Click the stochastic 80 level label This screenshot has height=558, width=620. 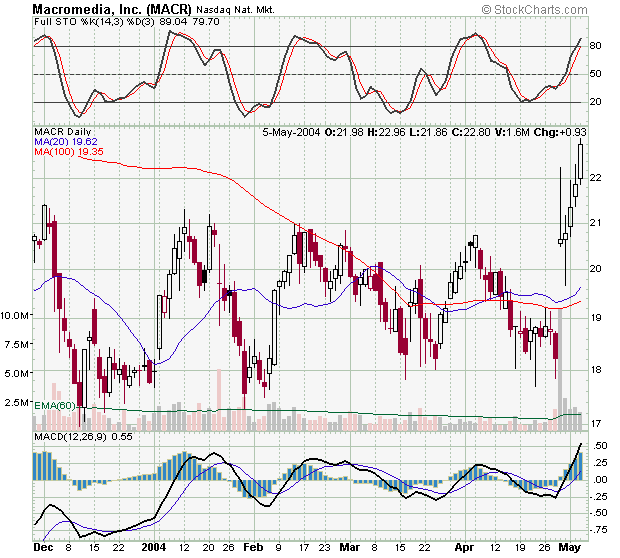(x=595, y=45)
